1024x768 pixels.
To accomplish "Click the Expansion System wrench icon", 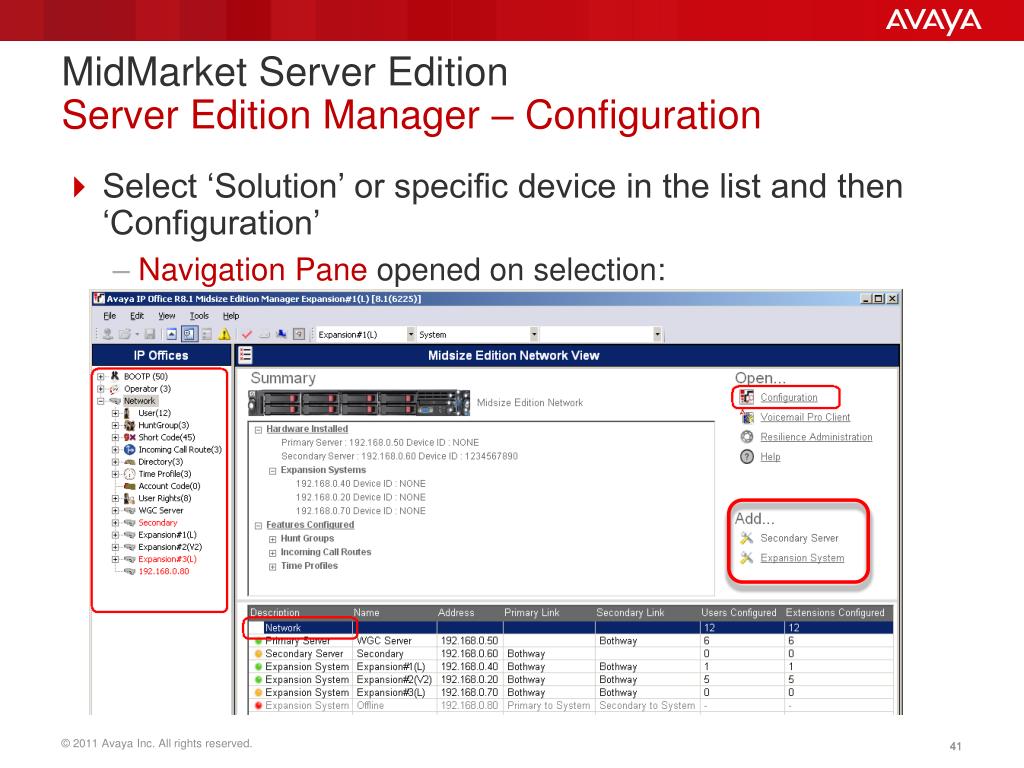I will [x=747, y=558].
